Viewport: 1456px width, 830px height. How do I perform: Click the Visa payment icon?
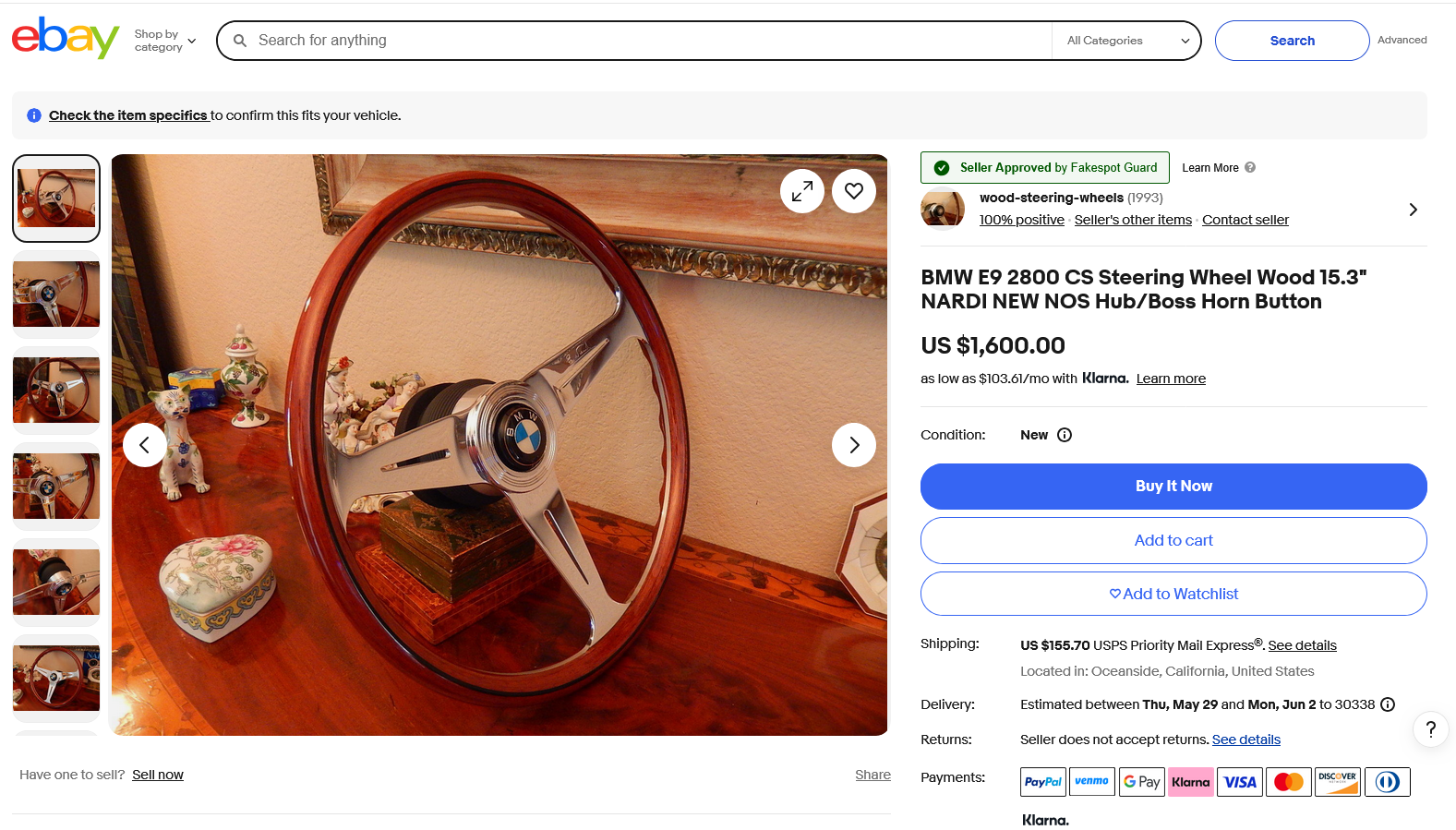click(x=1240, y=782)
